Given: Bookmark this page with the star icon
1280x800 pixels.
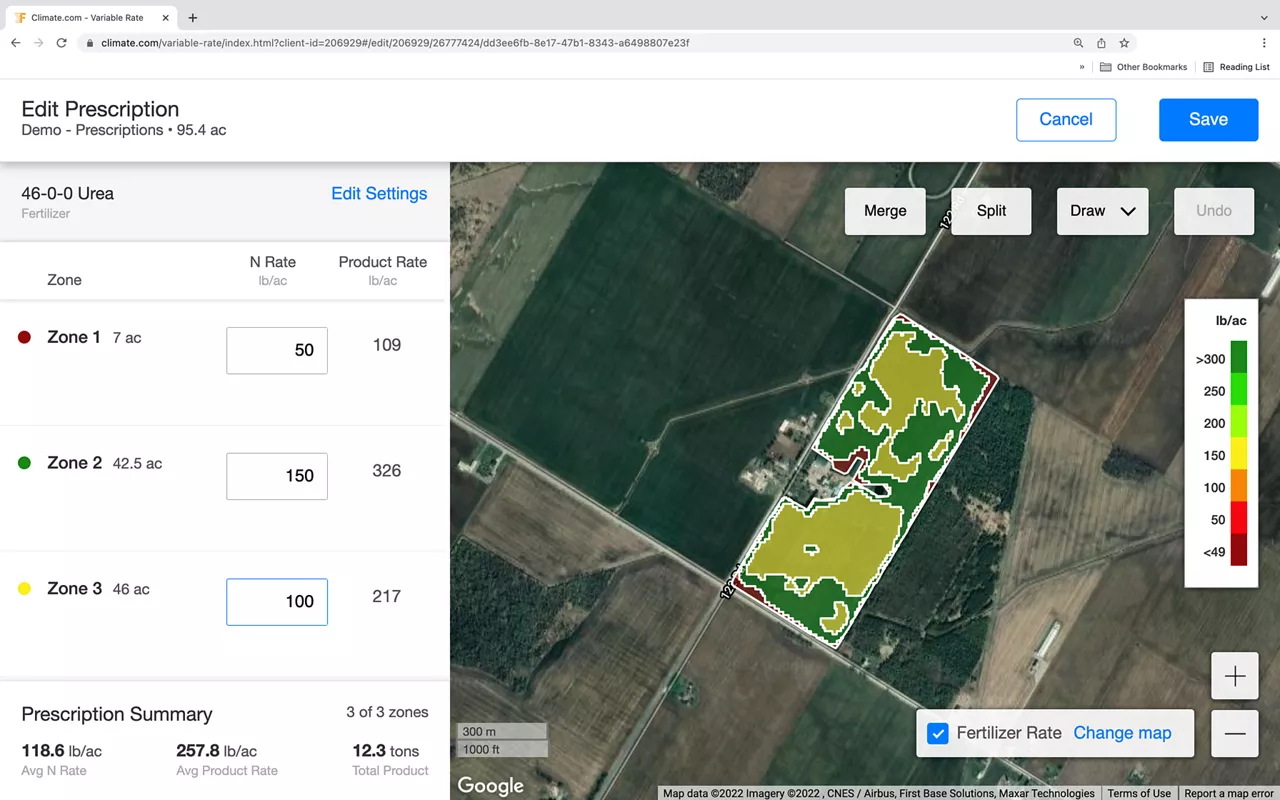Looking at the screenshot, I should [1124, 43].
